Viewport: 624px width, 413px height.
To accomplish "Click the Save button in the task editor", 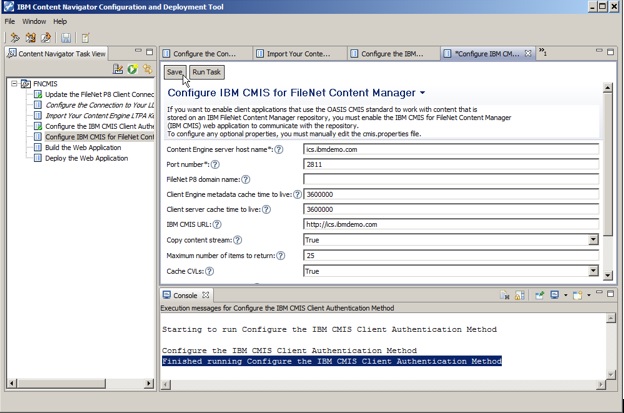I will point(175,72).
